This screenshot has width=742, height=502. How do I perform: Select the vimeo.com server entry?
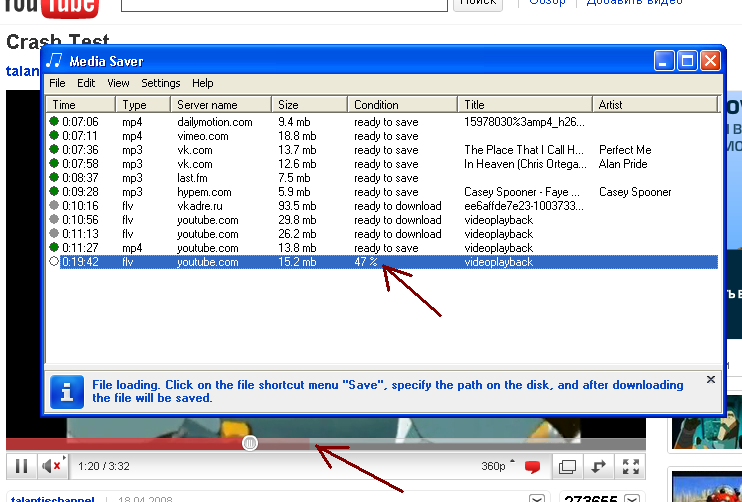pos(203,136)
